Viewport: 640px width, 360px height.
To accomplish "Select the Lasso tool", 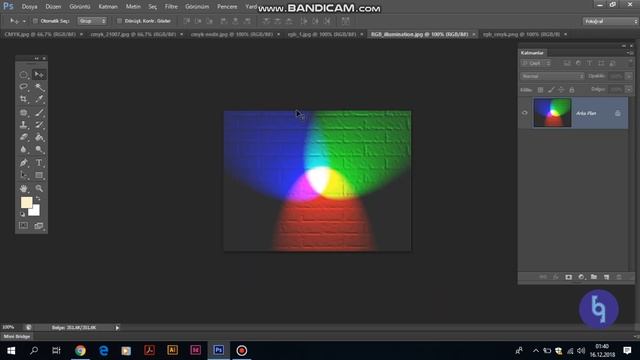I will [24, 87].
